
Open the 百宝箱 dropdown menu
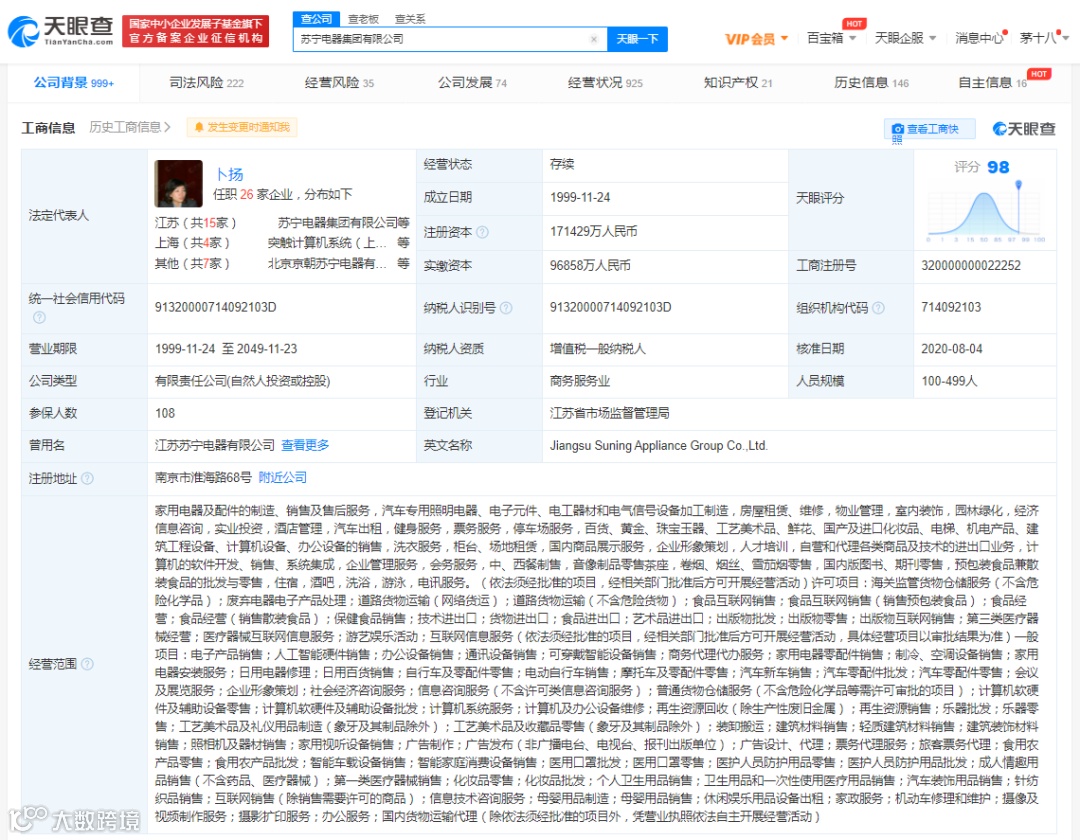pyautogui.click(x=831, y=38)
